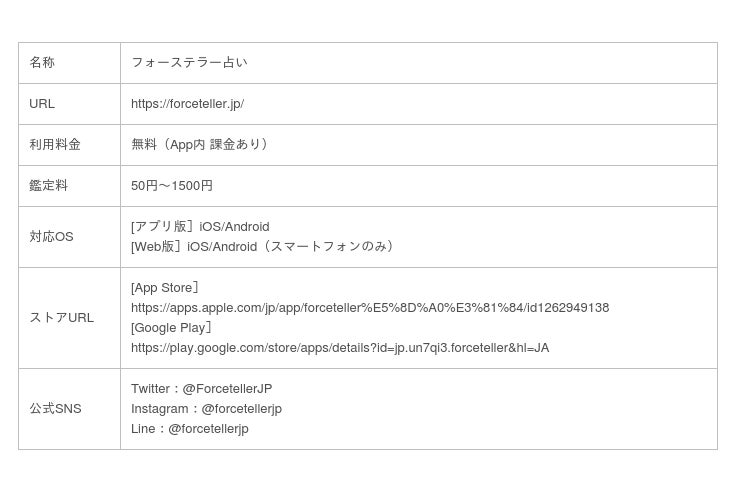Open the Apple App Store URL
This screenshot has width=740, height=490.
coord(369,308)
